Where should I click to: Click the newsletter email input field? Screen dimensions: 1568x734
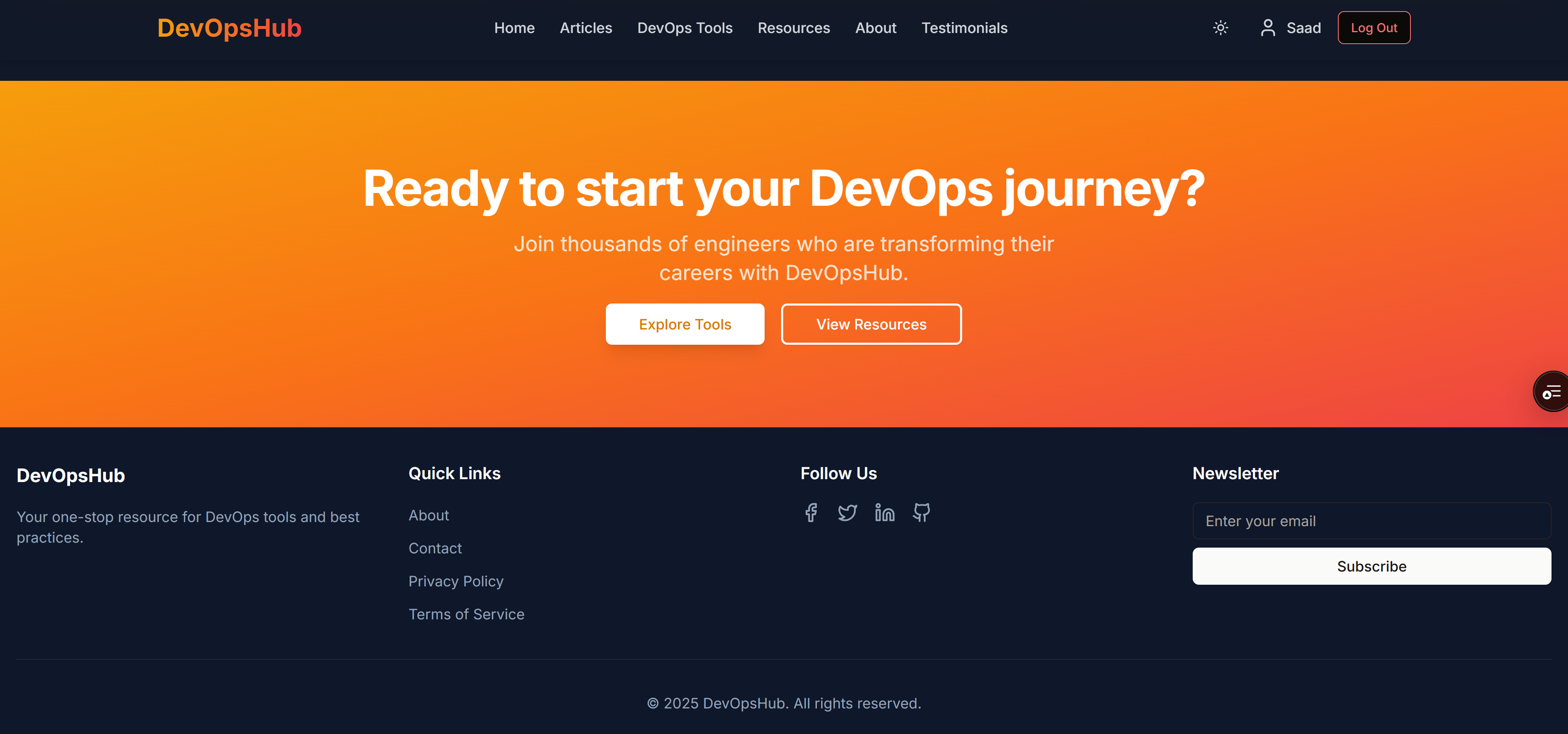[x=1371, y=521]
